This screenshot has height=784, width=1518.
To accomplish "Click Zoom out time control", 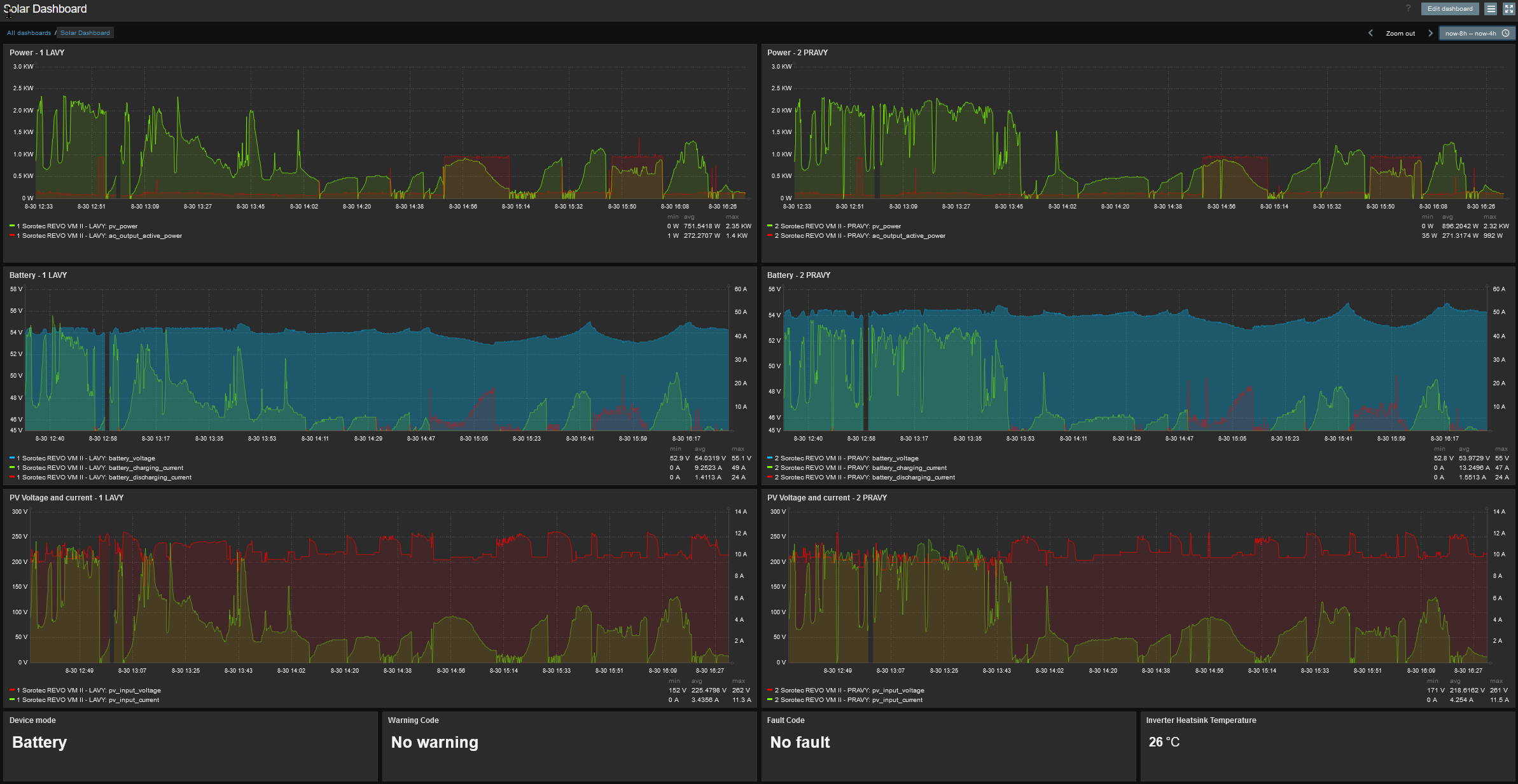I will (x=1400, y=33).
